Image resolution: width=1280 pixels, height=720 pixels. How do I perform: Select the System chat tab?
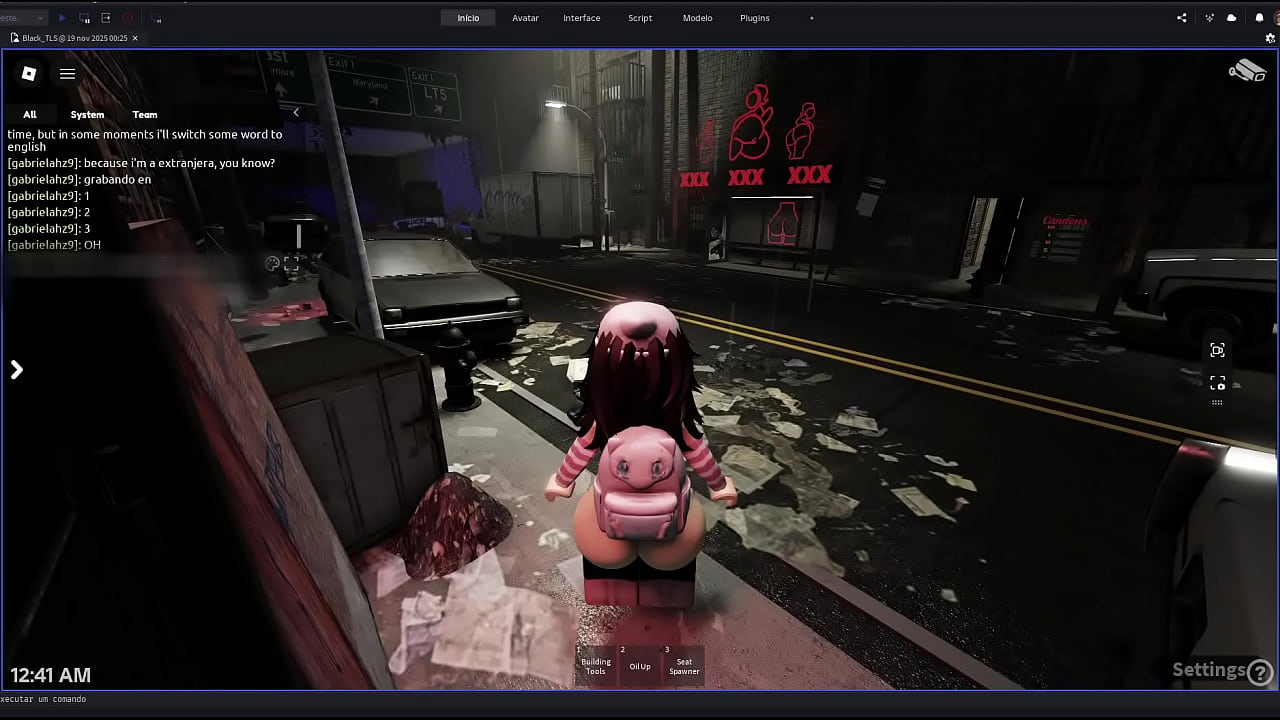[87, 114]
